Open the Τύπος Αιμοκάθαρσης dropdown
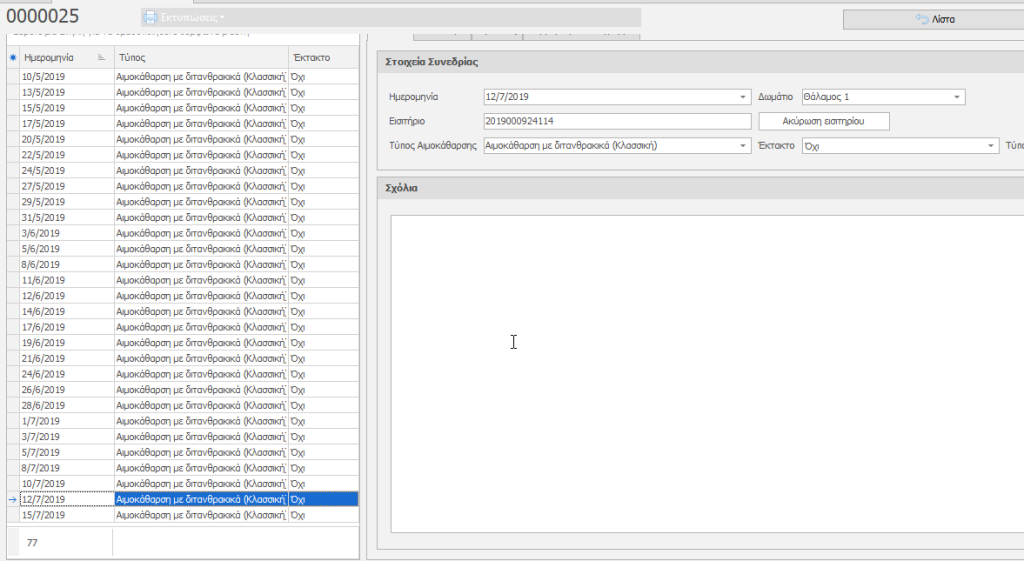 pos(743,145)
